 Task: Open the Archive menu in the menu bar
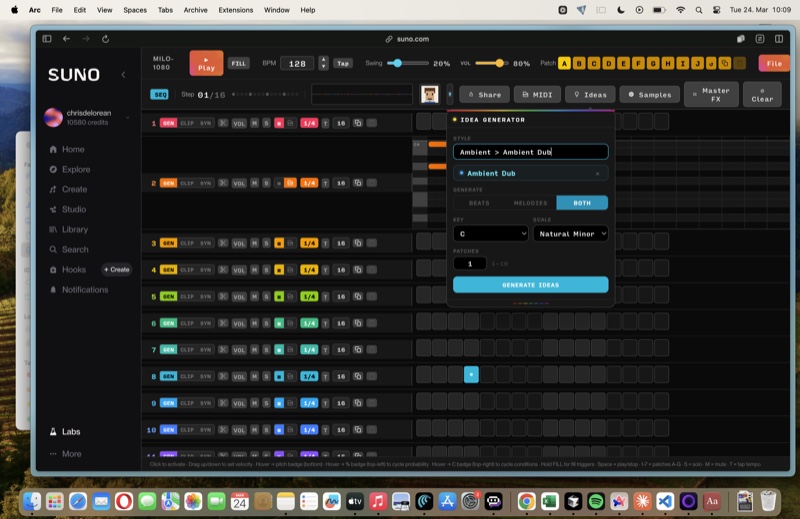click(x=195, y=10)
